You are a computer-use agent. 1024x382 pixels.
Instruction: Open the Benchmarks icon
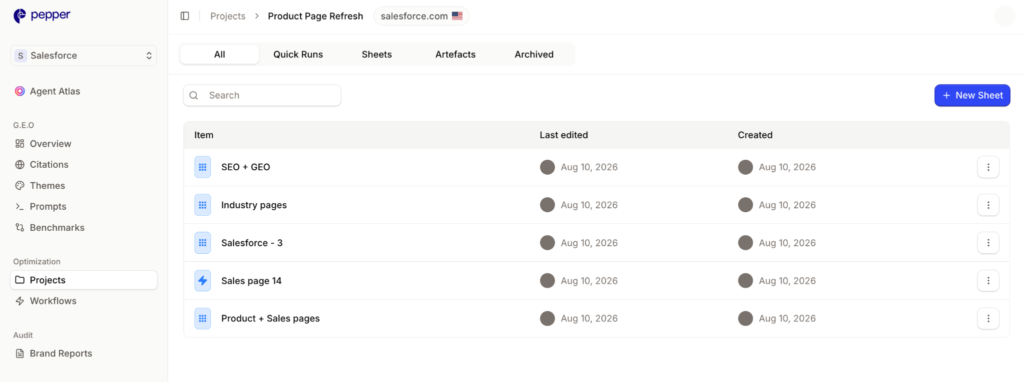[x=20, y=228]
